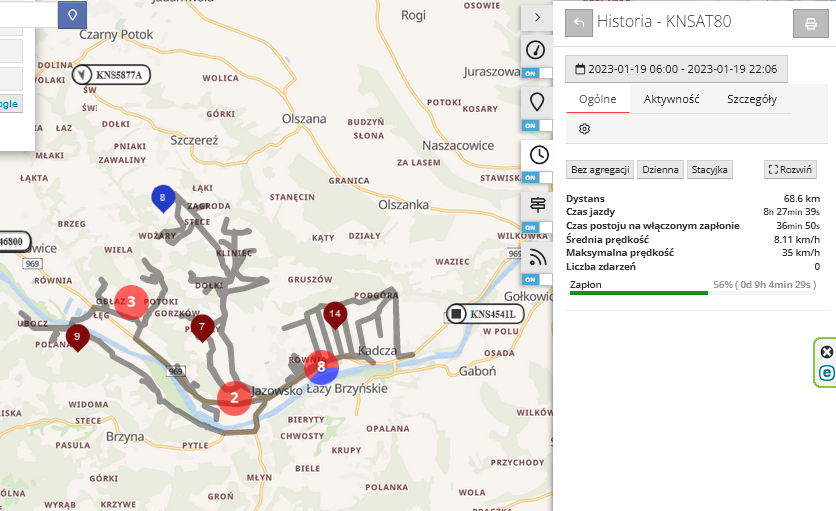Viewport: 836px width, 511px height.
Task: Select the clock history layer icon
Action: (x=537, y=154)
